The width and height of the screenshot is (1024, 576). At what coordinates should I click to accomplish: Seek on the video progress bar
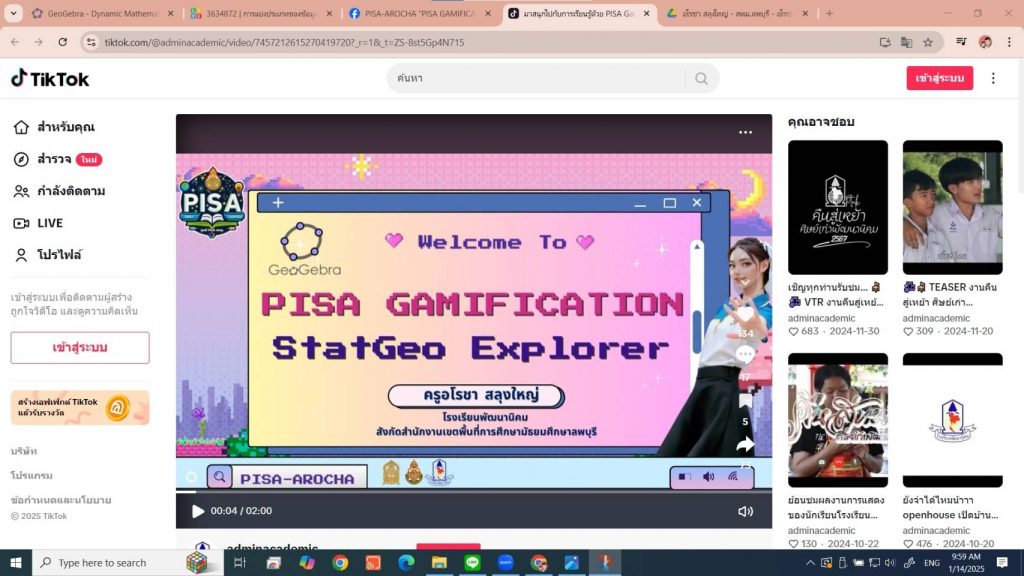tap(473, 492)
